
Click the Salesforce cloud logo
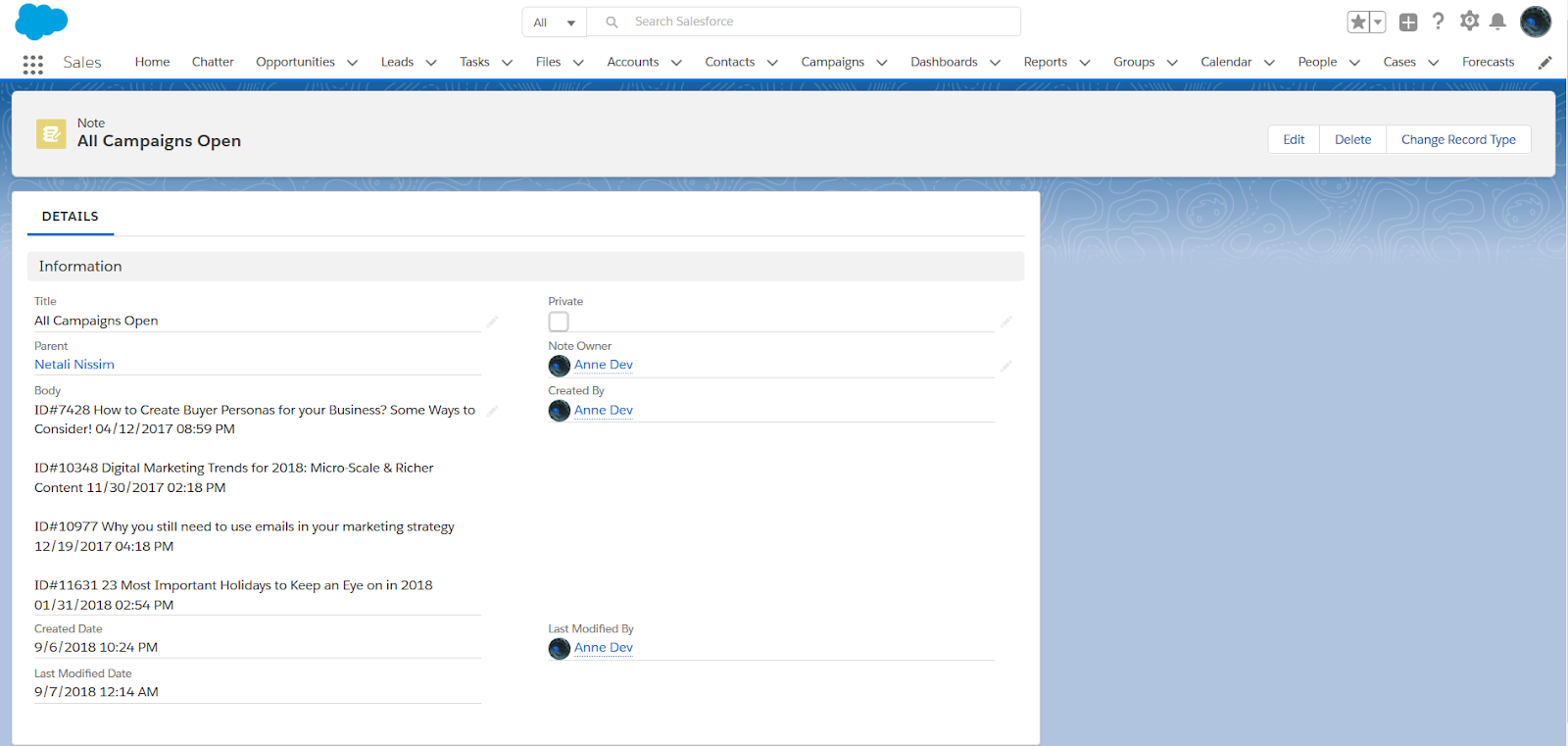(x=41, y=22)
